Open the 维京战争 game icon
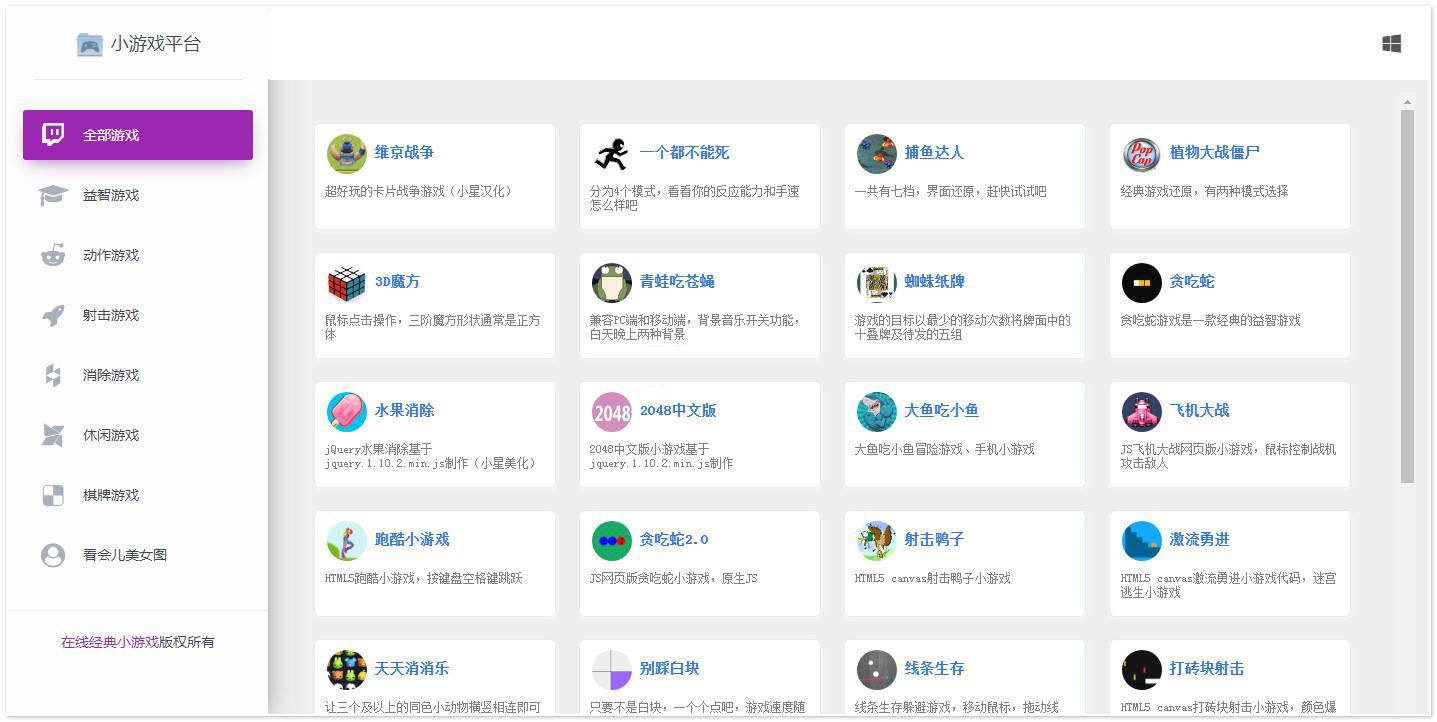Image resolution: width=1437 pixels, height=722 pixels. (x=346, y=153)
